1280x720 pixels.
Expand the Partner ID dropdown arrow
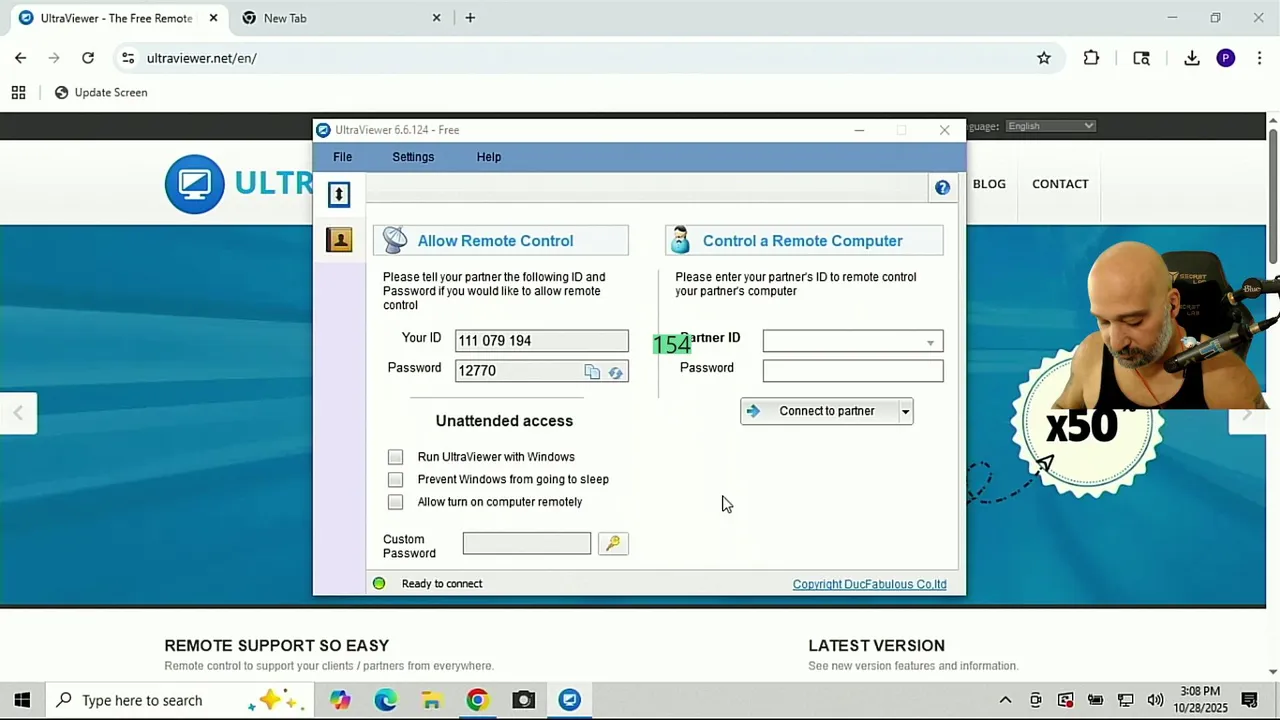pyautogui.click(x=930, y=343)
